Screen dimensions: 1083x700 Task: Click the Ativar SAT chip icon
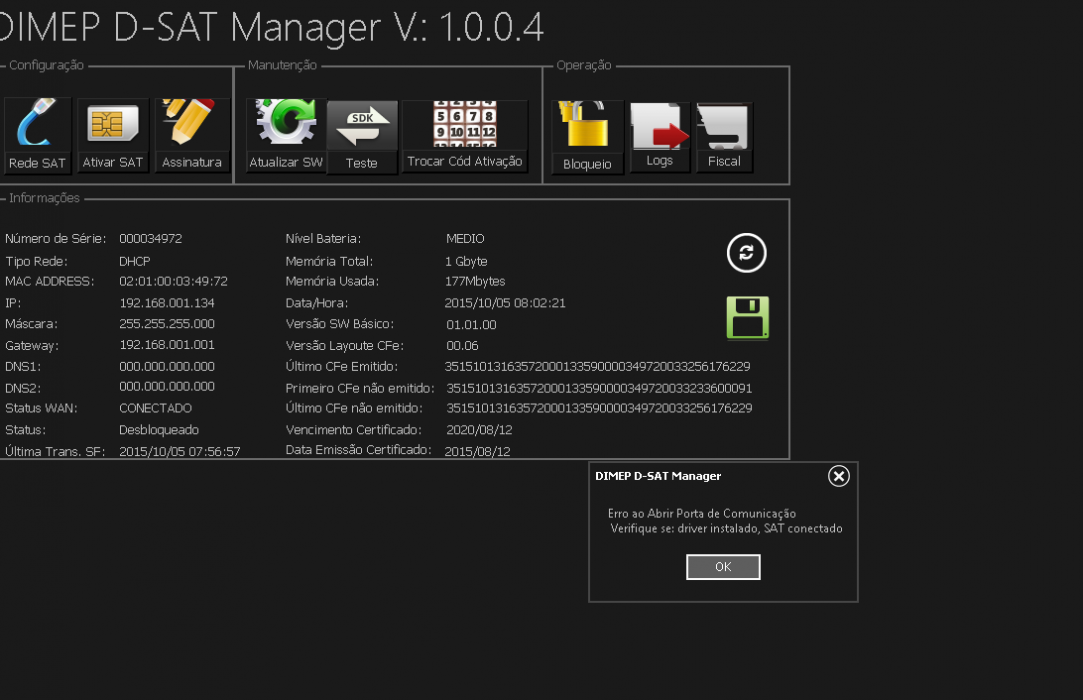113,135
